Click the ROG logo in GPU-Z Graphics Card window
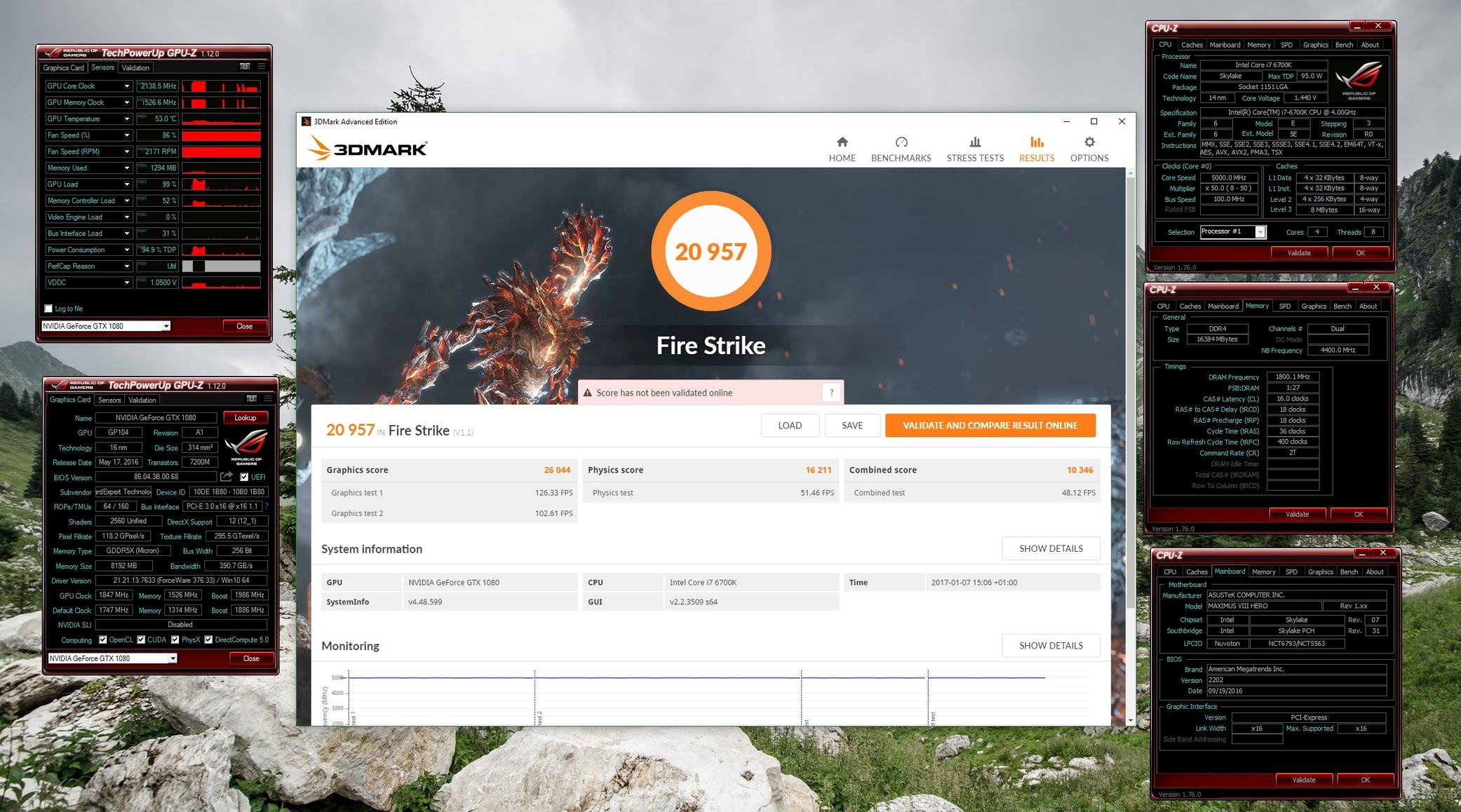 click(246, 447)
